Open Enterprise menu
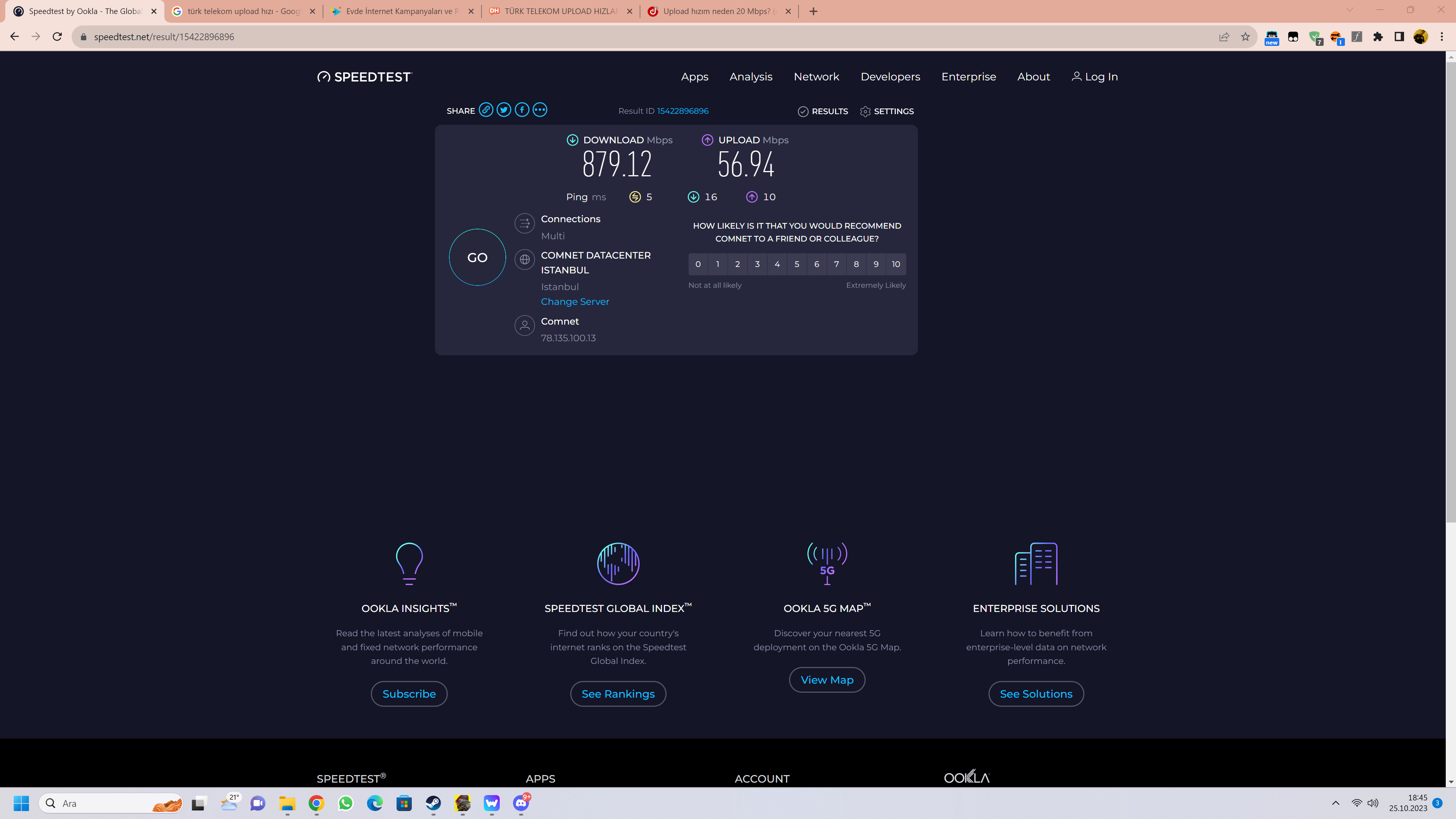This screenshot has height=819, width=1456. 969,77
